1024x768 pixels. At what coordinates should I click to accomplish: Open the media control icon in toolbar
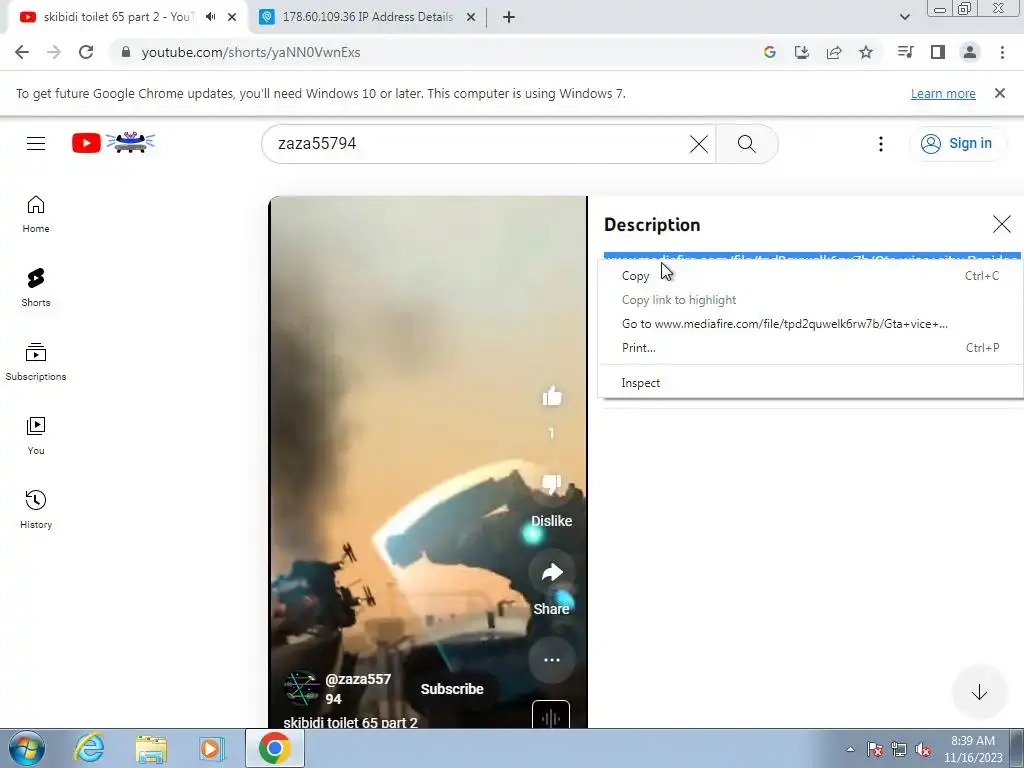click(x=905, y=52)
